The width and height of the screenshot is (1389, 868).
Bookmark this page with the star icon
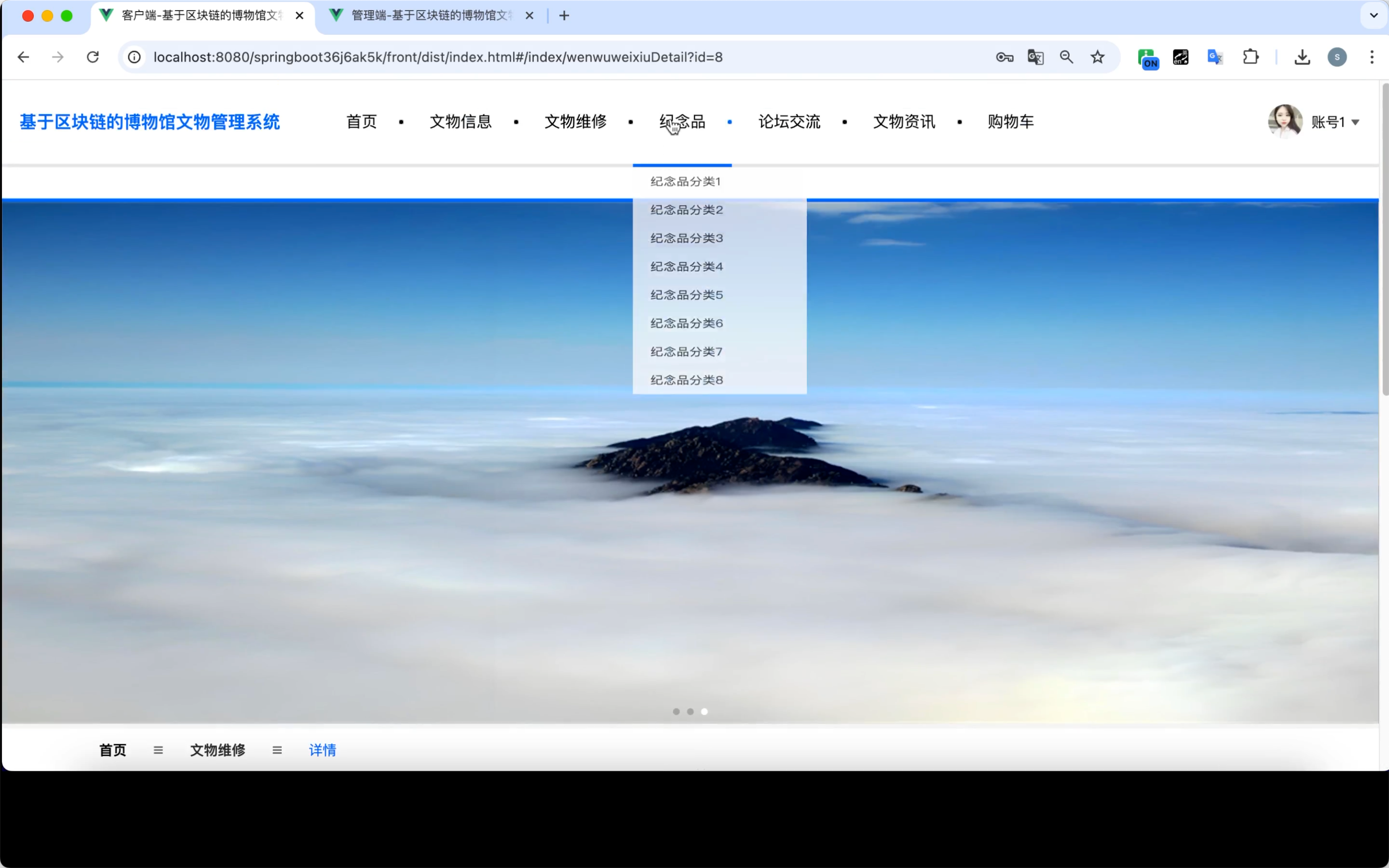[1098, 57]
